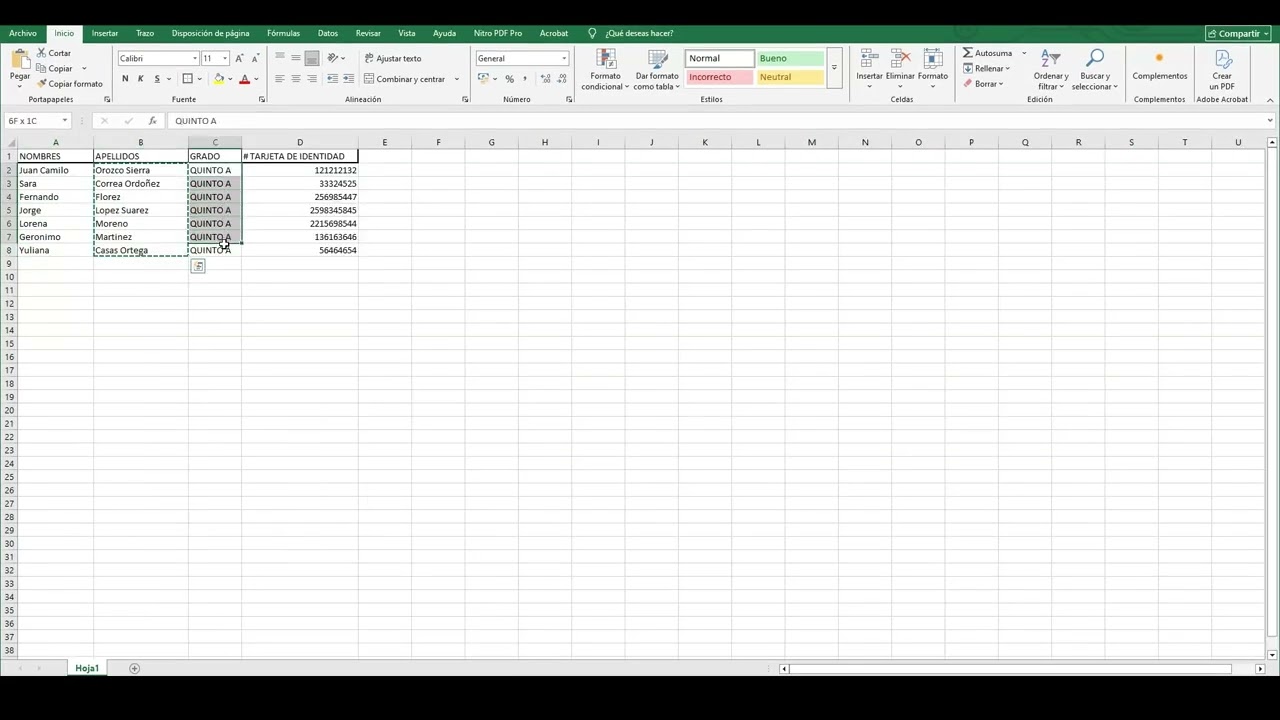Decrease decimal places
Screen dimensions: 1280x720
(x=559, y=79)
